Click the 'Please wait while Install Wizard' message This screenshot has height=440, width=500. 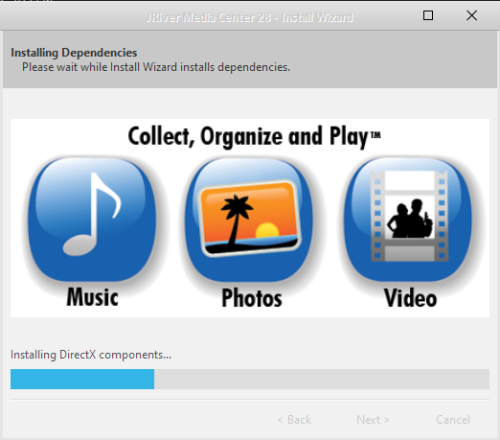tap(156, 67)
